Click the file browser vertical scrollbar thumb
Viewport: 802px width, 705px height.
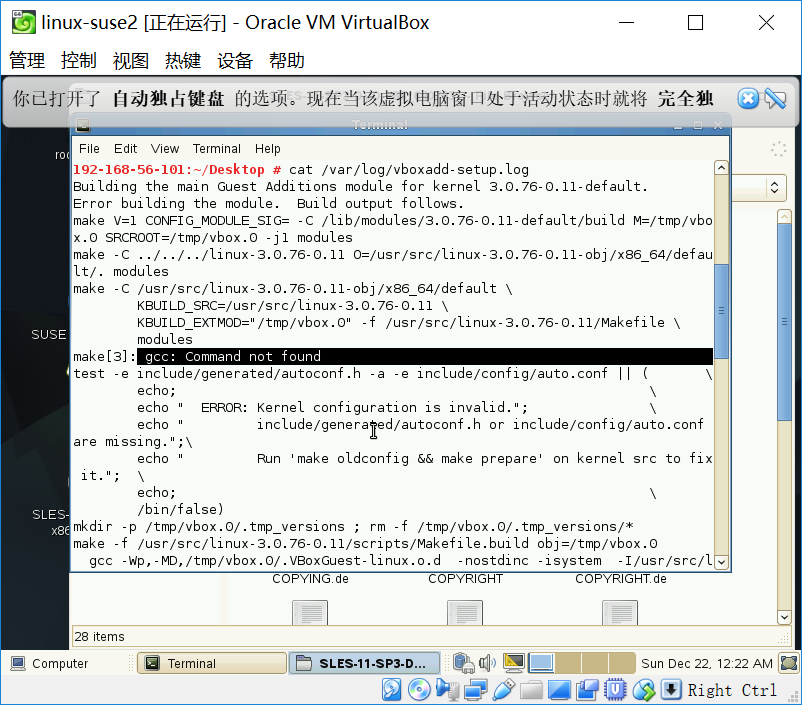[x=784, y=322]
